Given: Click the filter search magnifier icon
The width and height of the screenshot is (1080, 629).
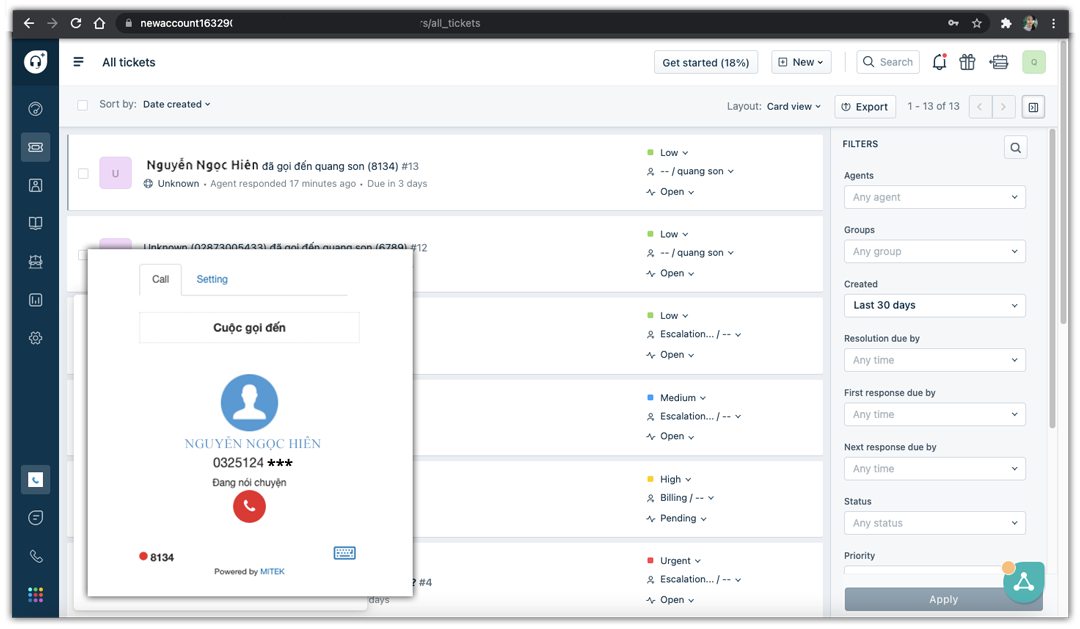Looking at the screenshot, I should click(1015, 148).
